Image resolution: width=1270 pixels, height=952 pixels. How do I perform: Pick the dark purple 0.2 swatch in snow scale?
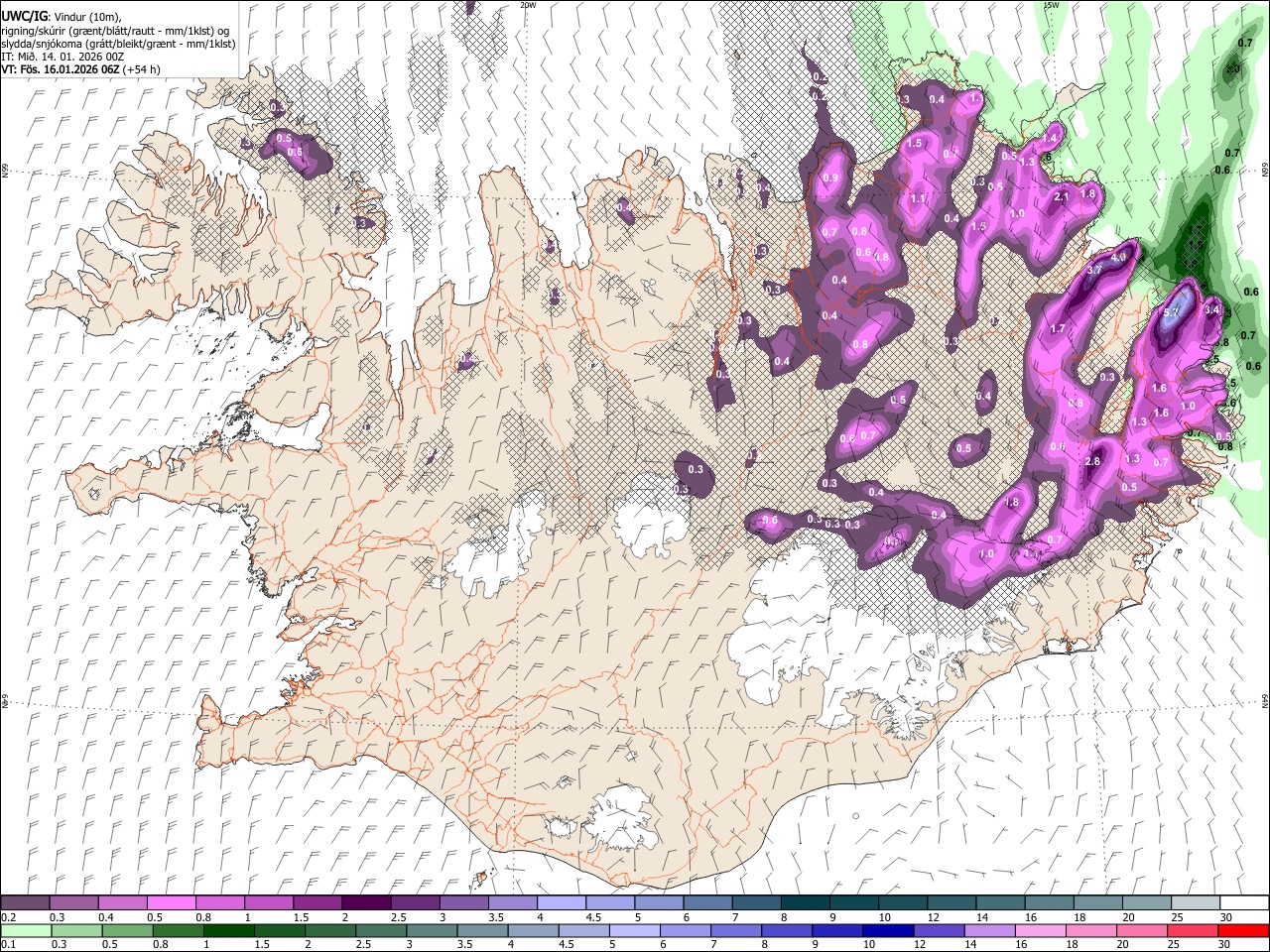[25, 903]
